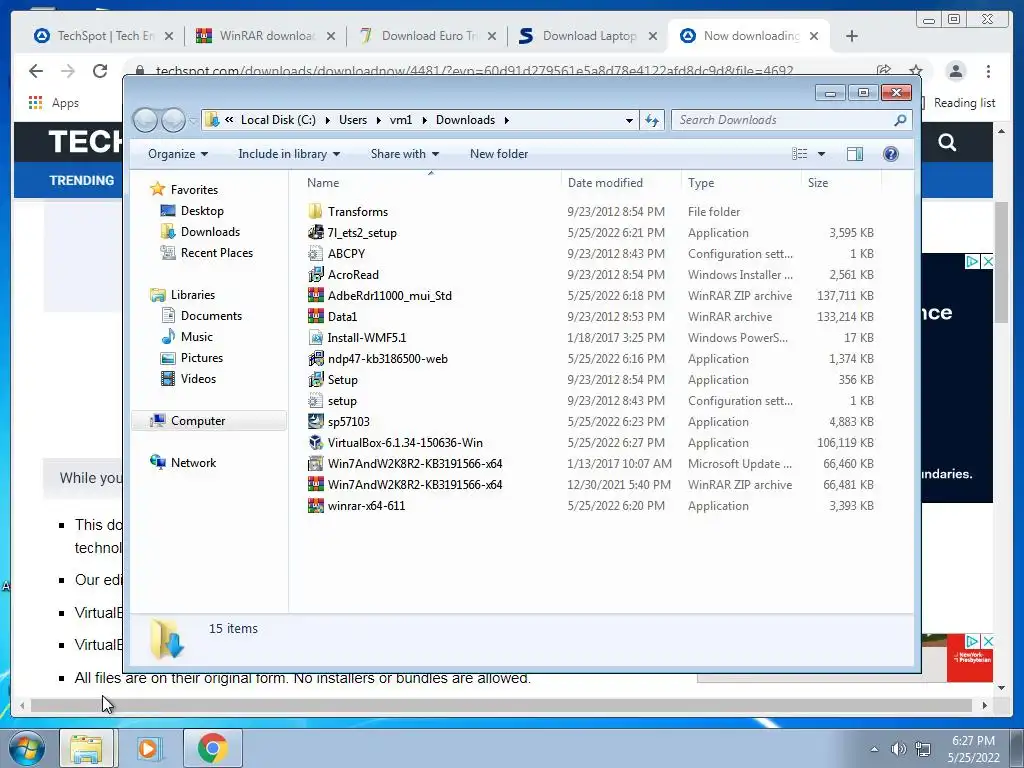This screenshot has height=768, width=1024.
Task: Expand the arrow after Downloads in breadcrumb
Action: 507,120
